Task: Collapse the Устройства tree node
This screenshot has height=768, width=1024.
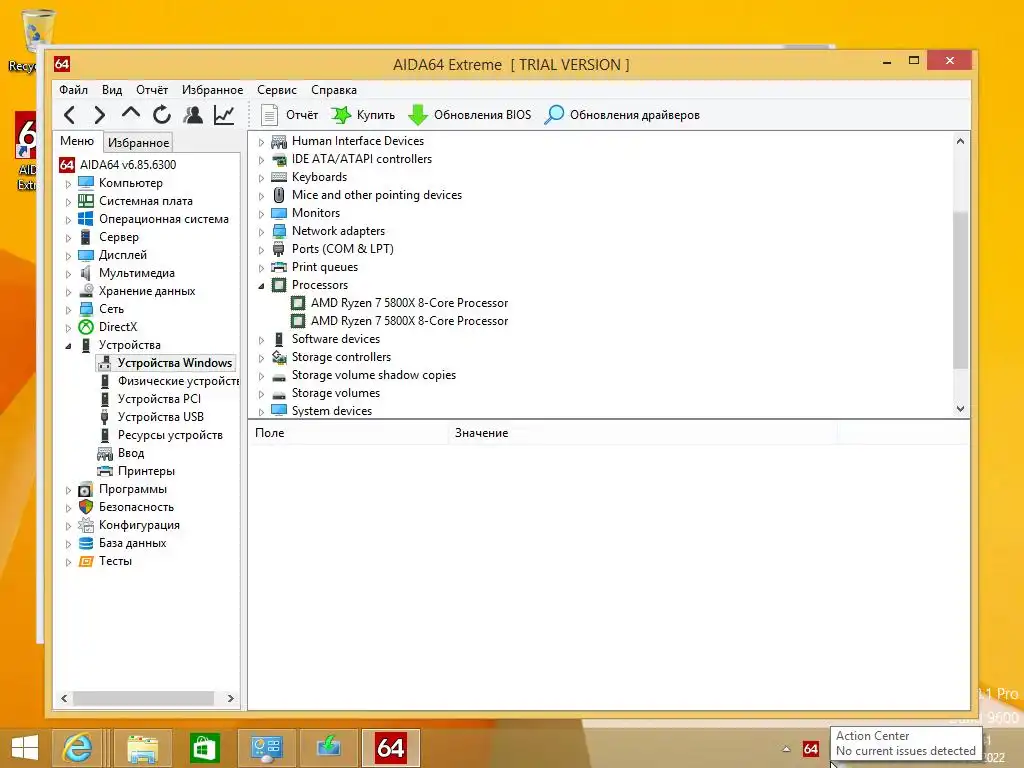Action: (69, 345)
